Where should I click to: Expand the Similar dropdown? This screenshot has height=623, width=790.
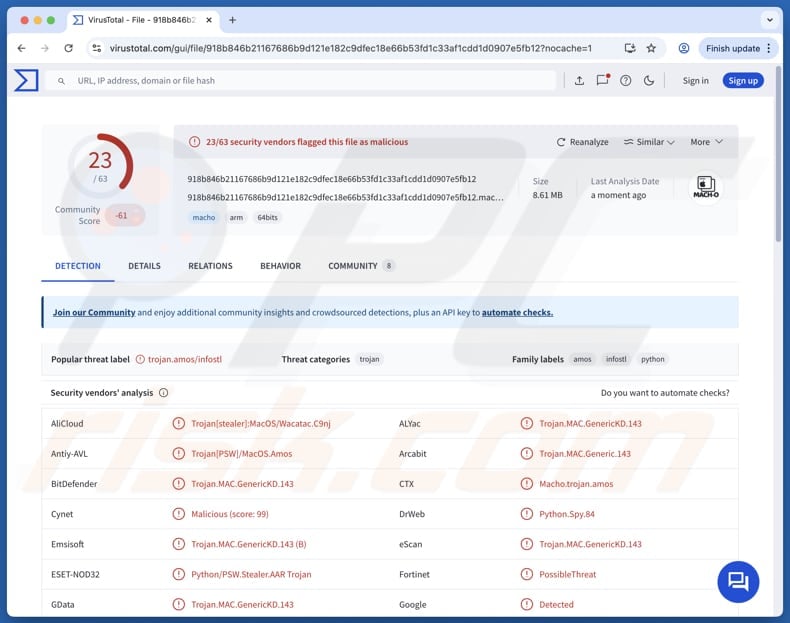pos(649,142)
